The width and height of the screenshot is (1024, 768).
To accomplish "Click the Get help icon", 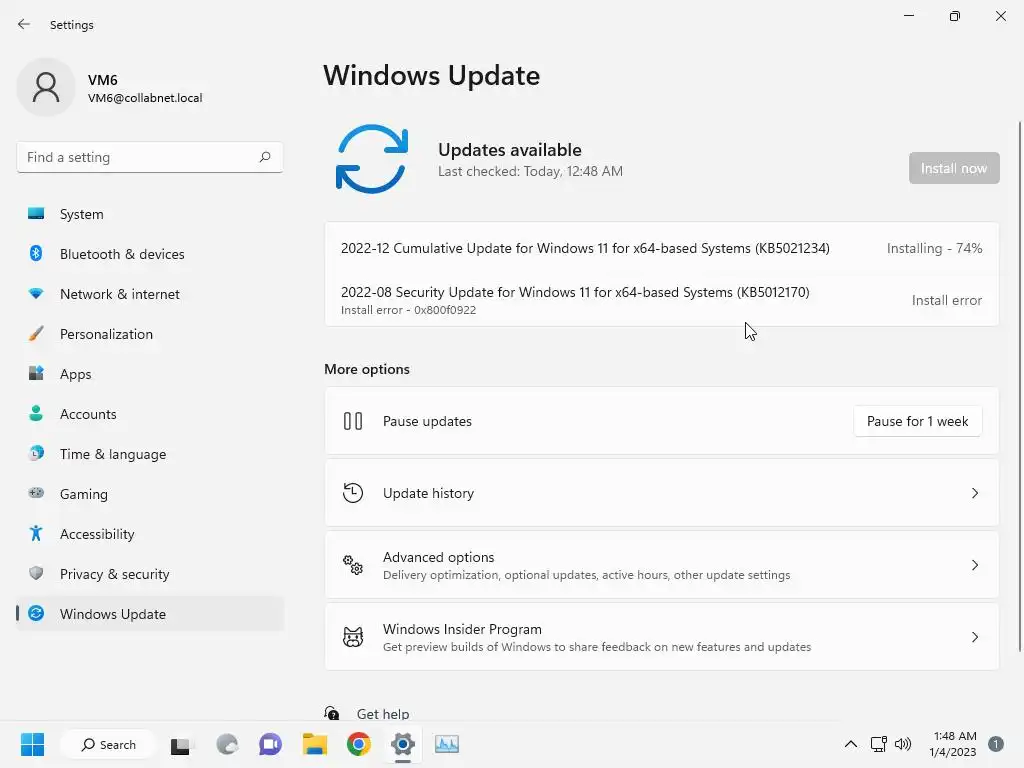I will [332, 713].
